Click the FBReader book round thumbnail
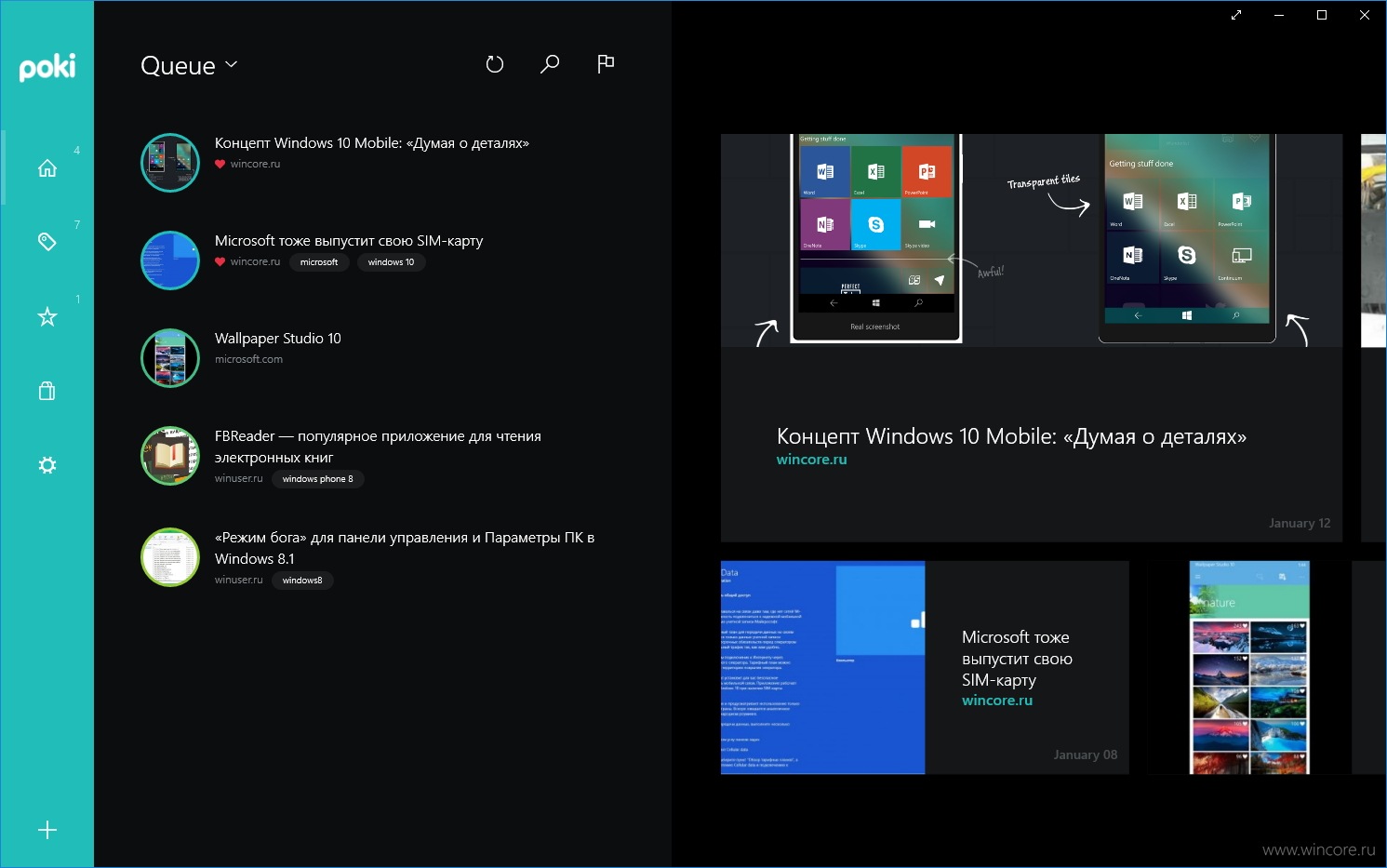The height and width of the screenshot is (868, 1387). click(170, 456)
